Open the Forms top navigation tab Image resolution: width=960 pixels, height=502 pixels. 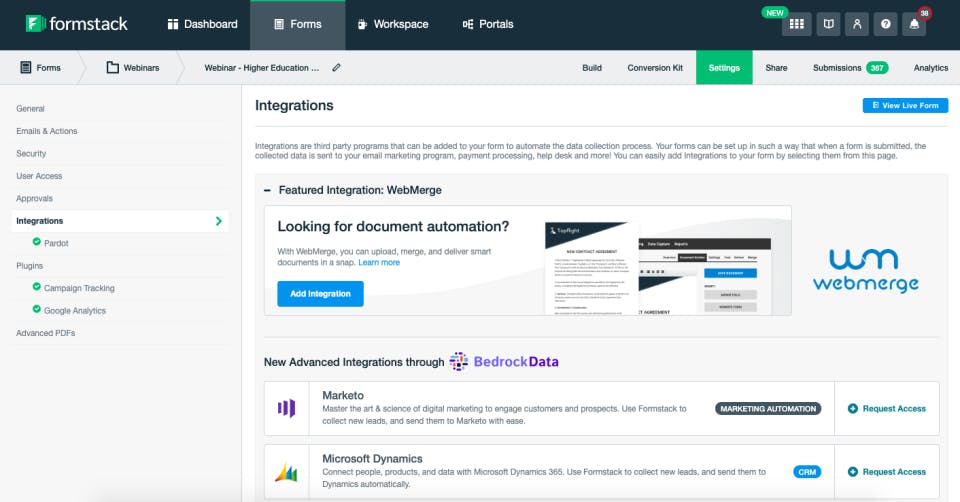(x=298, y=24)
